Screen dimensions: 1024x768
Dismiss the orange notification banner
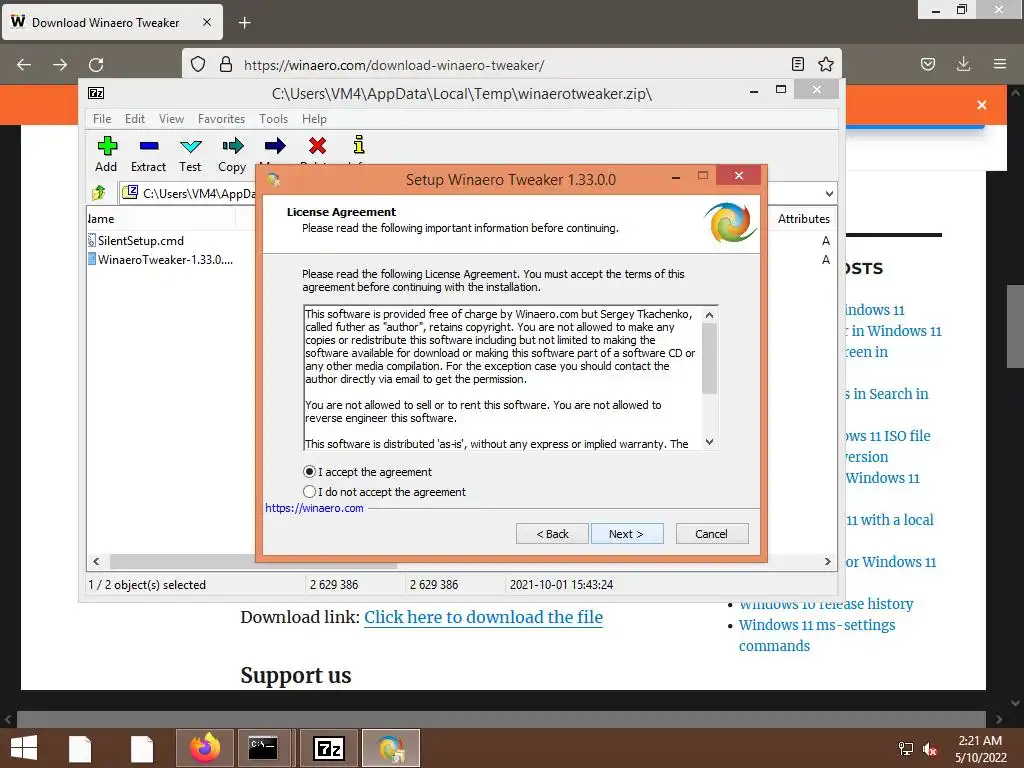coord(982,105)
